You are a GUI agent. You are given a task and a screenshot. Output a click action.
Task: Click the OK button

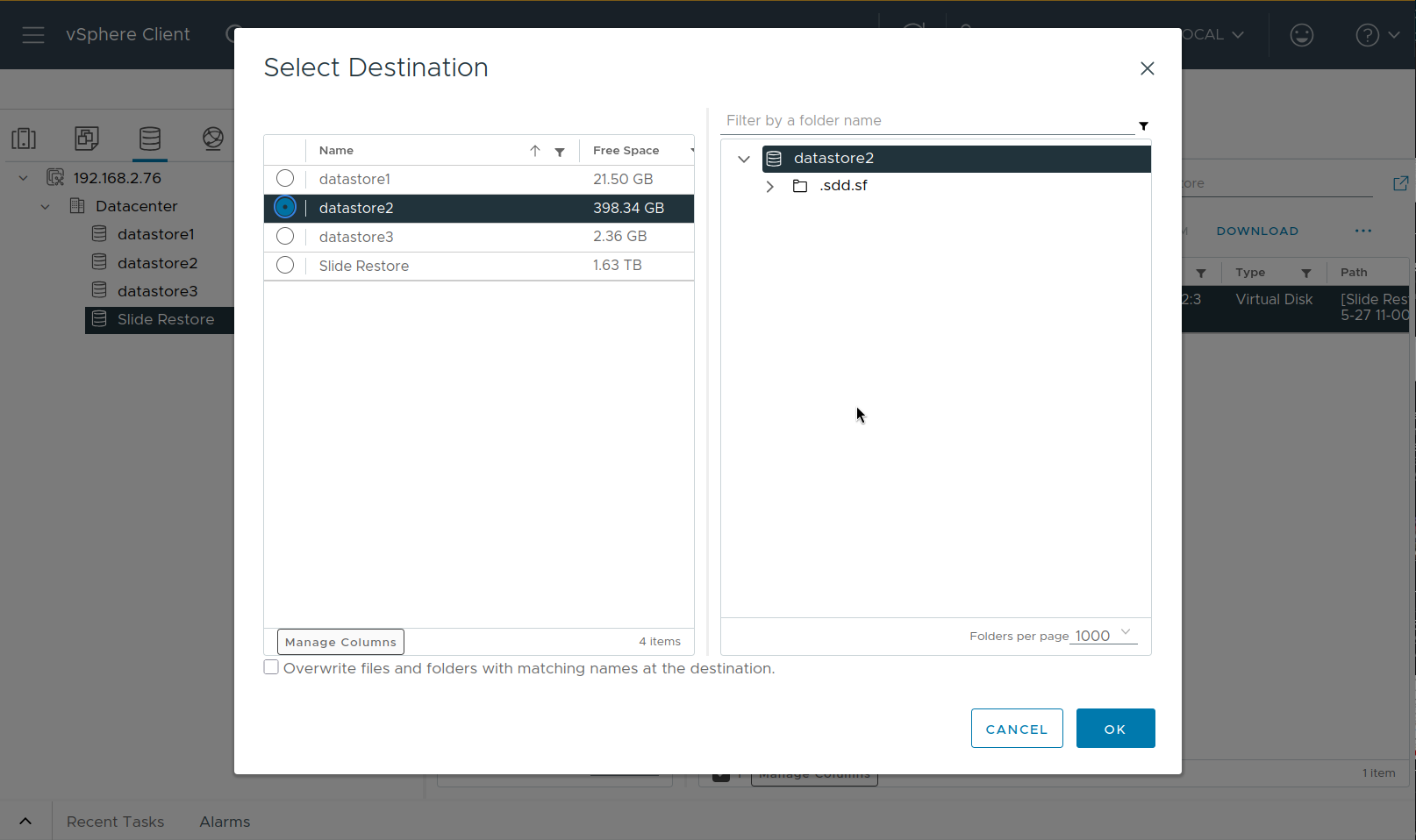(1115, 729)
